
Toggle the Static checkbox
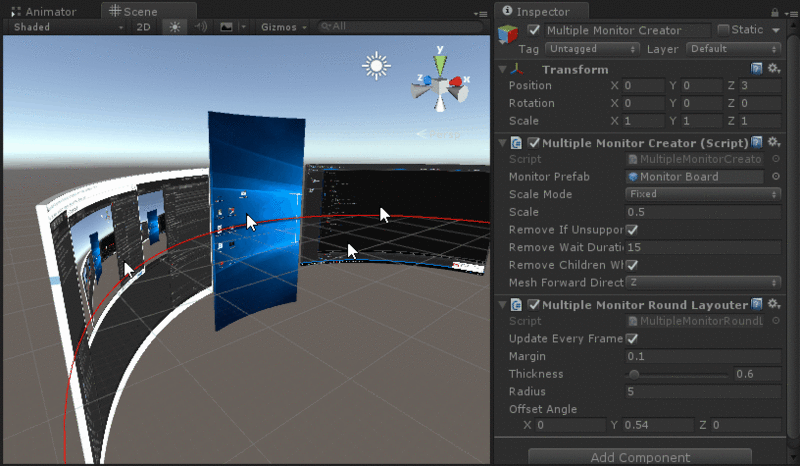(723, 30)
